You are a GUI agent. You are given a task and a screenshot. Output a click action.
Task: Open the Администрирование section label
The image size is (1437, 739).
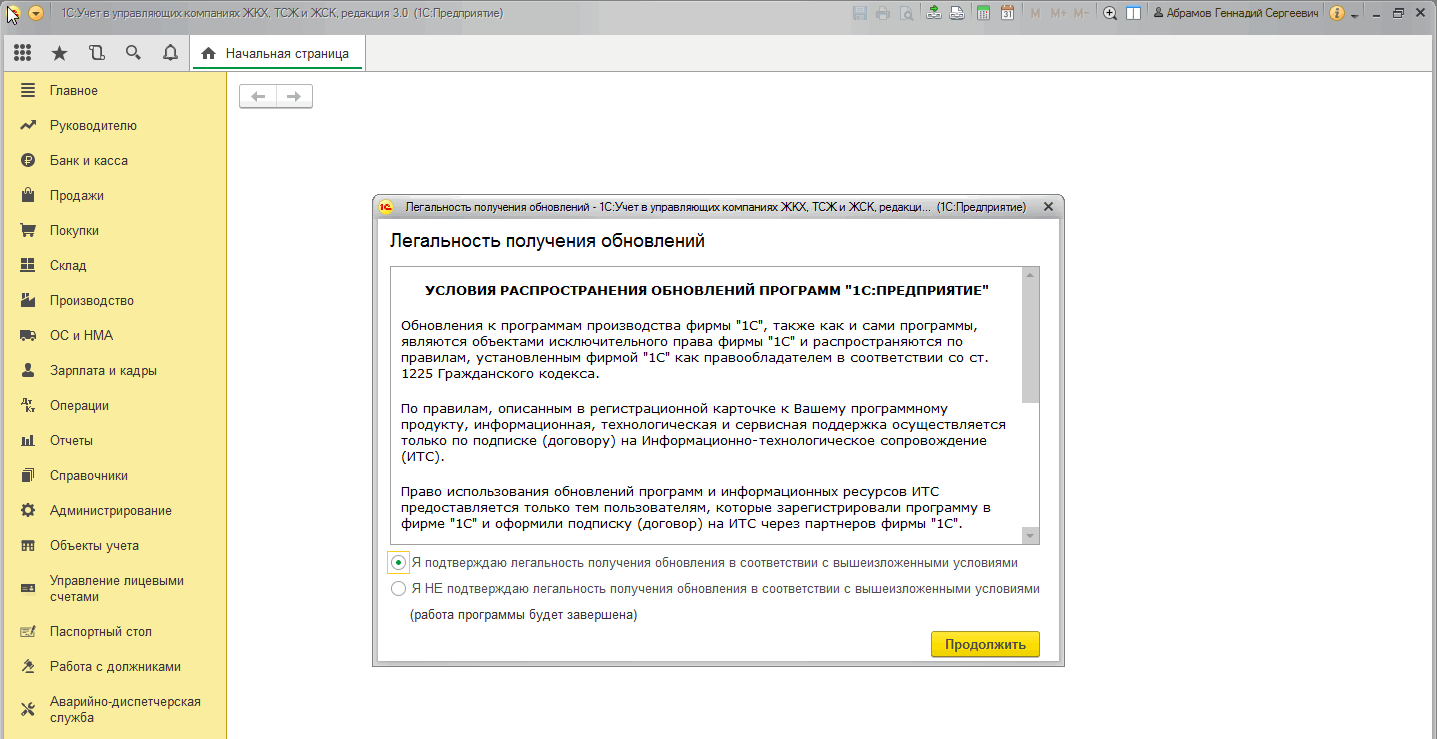(111, 510)
